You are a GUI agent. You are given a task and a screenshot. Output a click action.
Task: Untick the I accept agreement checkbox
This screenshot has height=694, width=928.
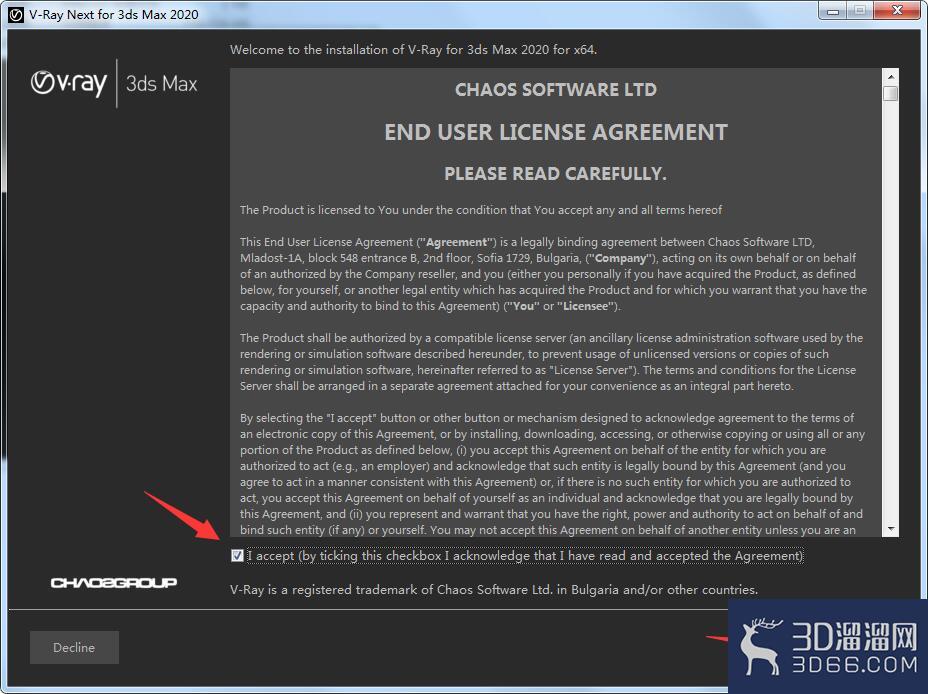(x=237, y=556)
